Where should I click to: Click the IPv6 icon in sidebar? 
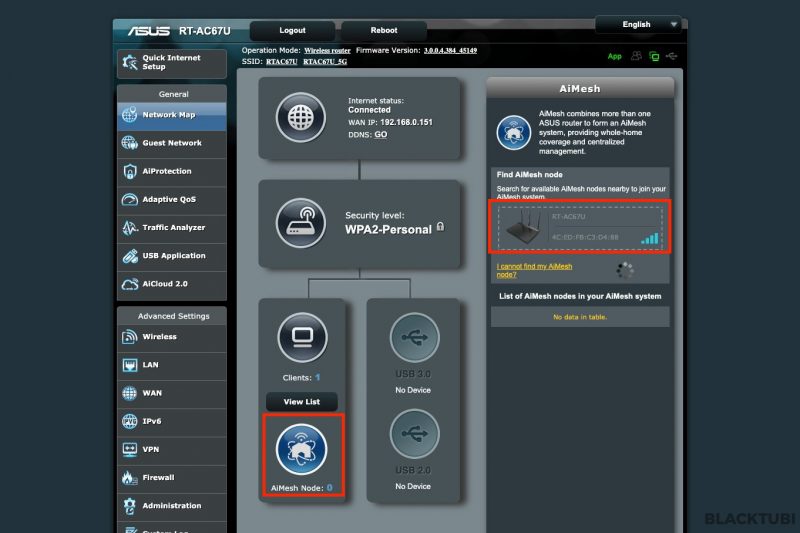tap(130, 421)
